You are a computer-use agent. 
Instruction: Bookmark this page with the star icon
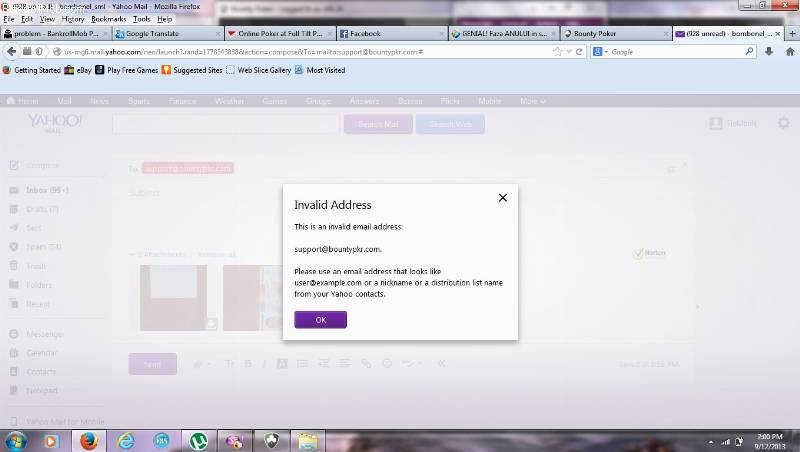point(557,51)
